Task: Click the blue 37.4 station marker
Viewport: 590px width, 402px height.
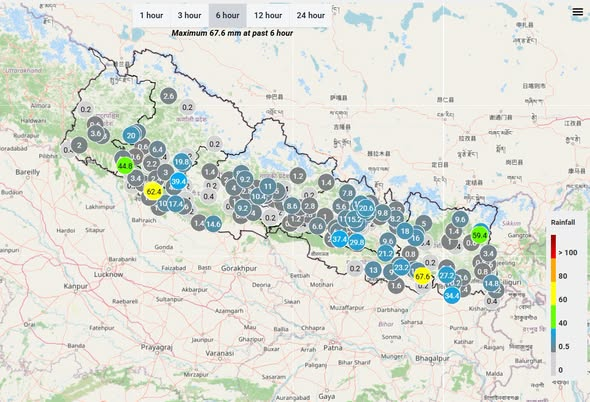Action: point(339,239)
